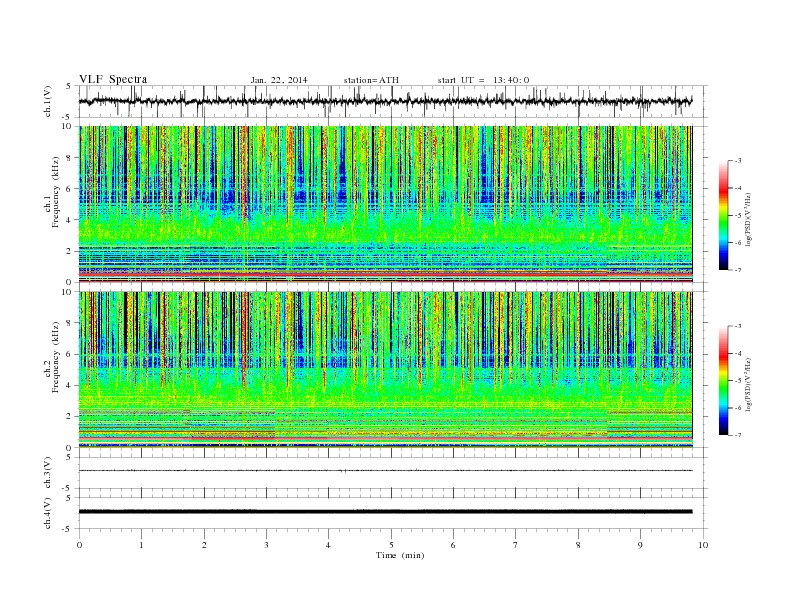Click the time axis tick label "8"
Screen dimensions: 792x612
(578, 545)
